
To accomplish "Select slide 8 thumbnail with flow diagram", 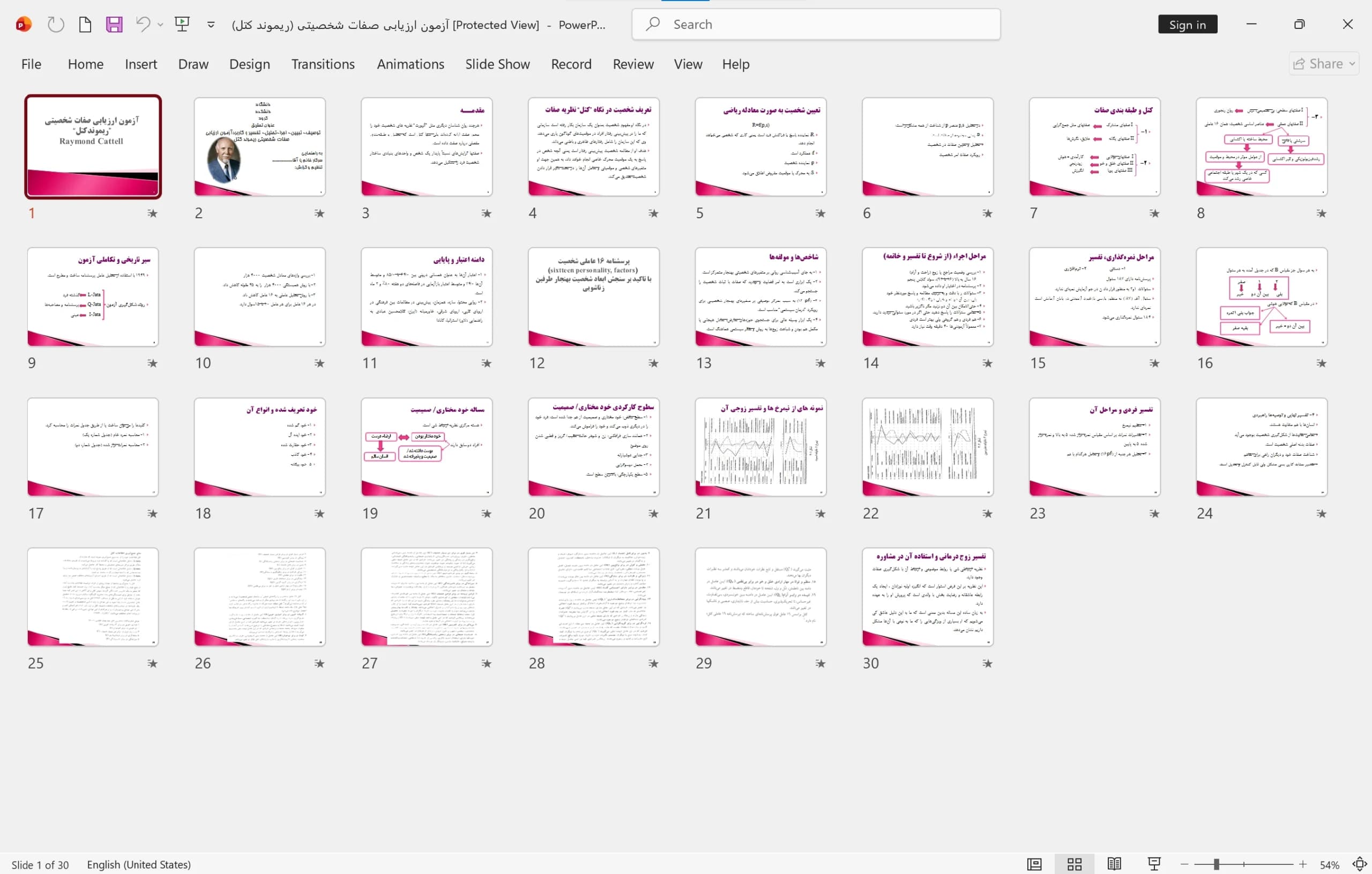I will [1262, 146].
